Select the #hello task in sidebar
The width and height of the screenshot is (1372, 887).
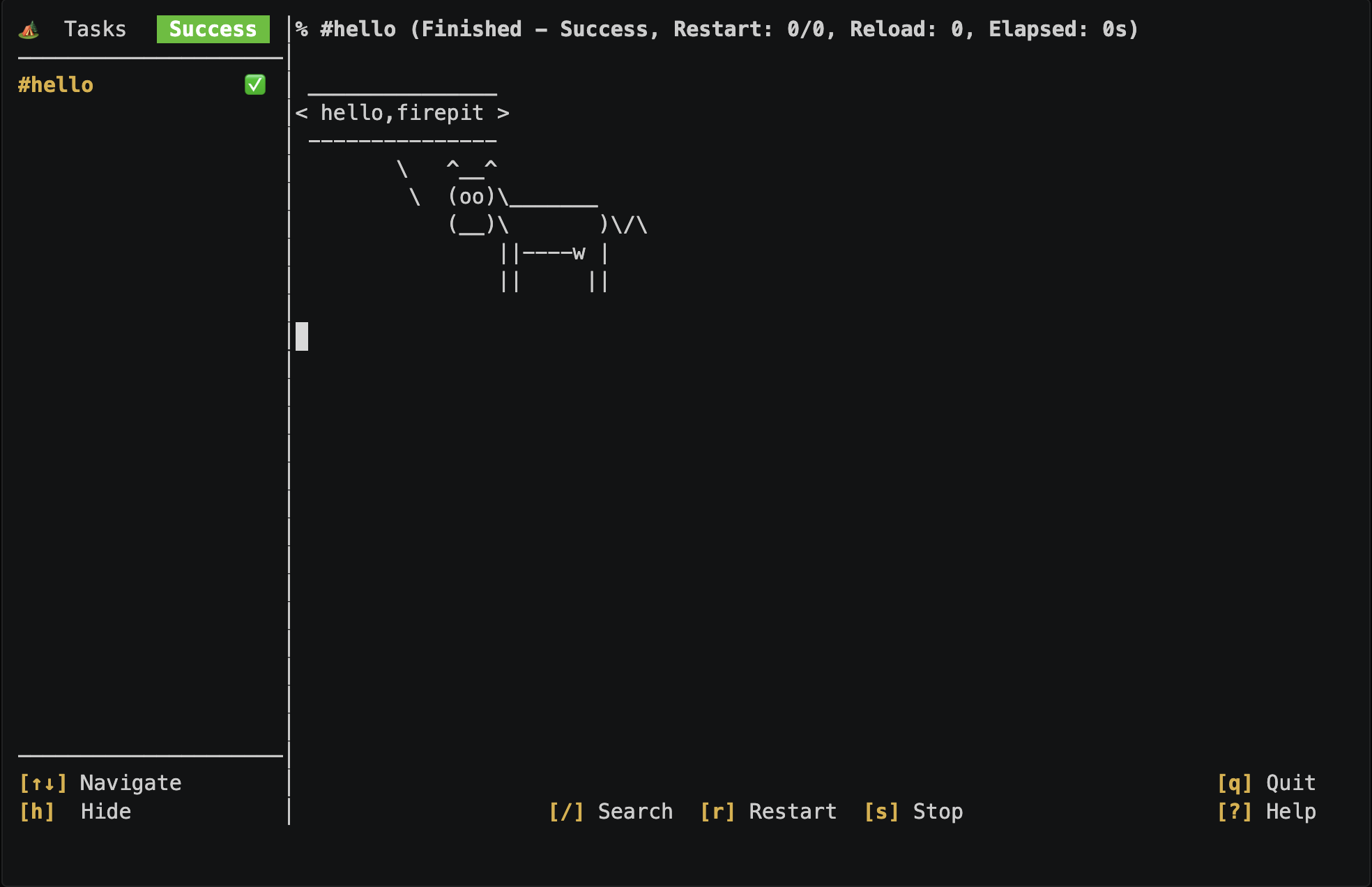point(56,85)
